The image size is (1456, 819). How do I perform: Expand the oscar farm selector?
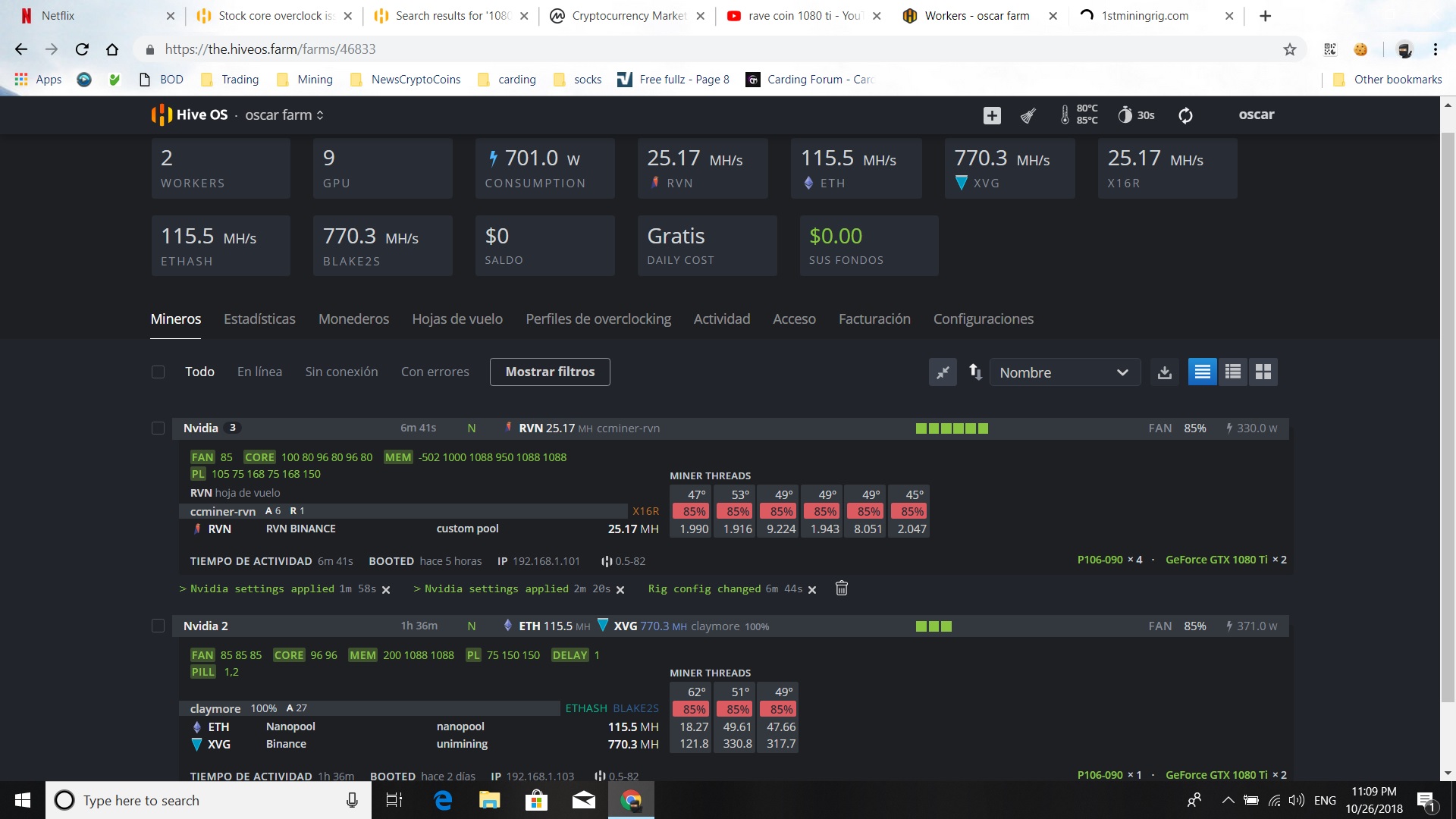click(x=284, y=115)
